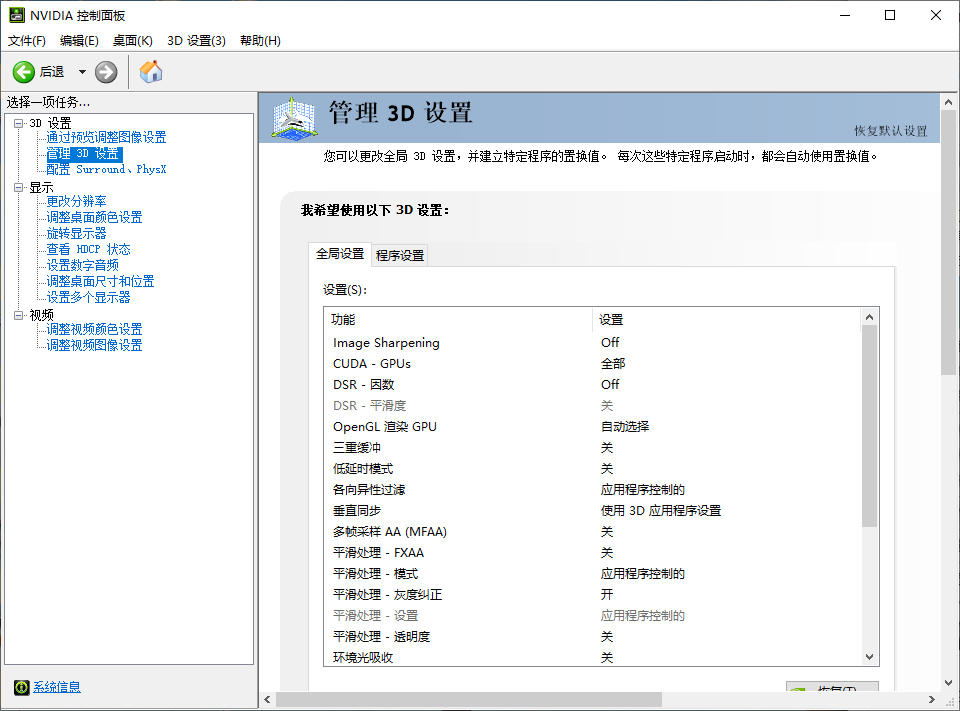Viewport: 960px width, 711px height.
Task: Click main pane vertical scroll-up arrow
Action: [x=948, y=102]
